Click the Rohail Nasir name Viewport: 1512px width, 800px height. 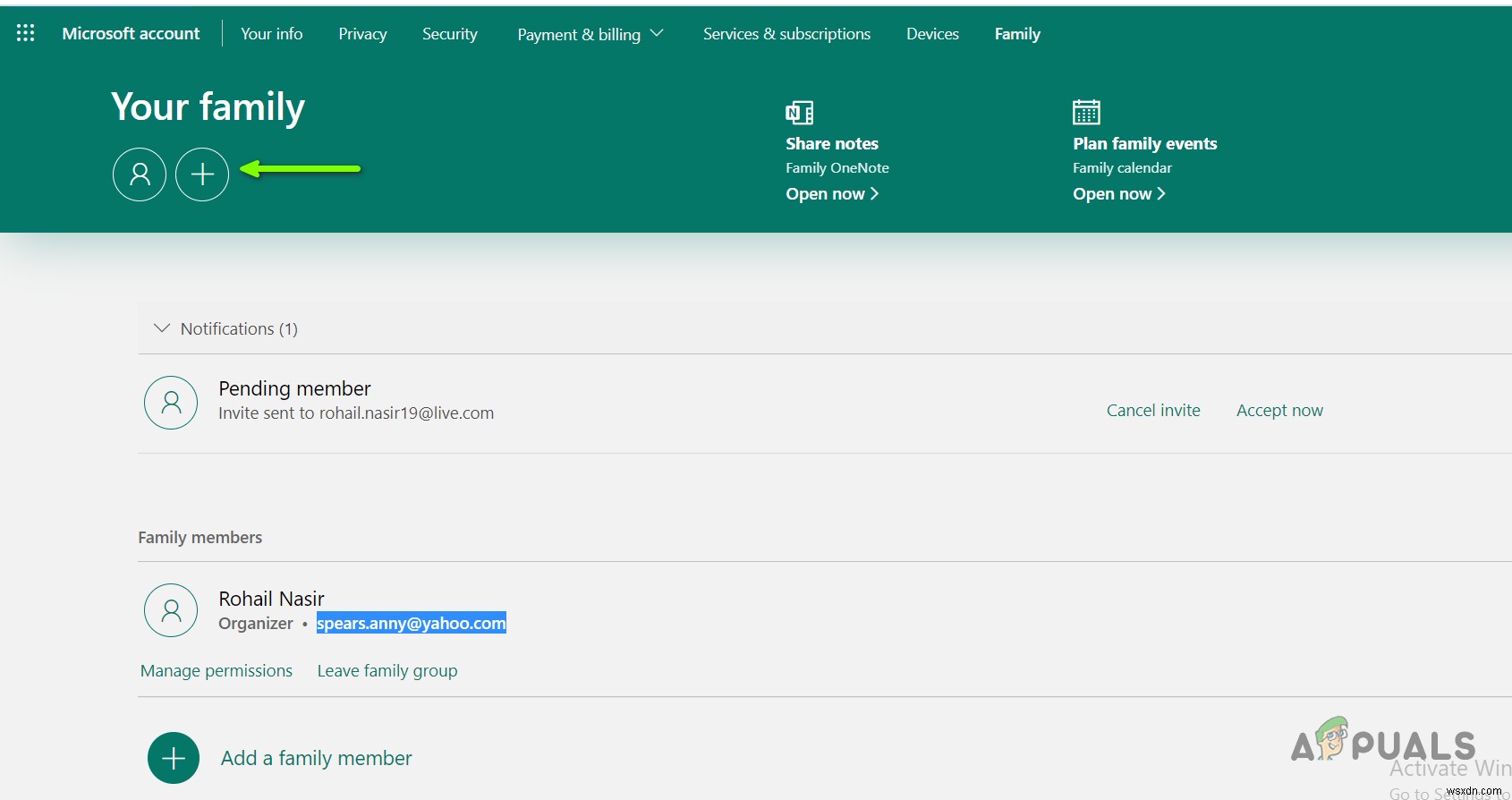tap(271, 599)
